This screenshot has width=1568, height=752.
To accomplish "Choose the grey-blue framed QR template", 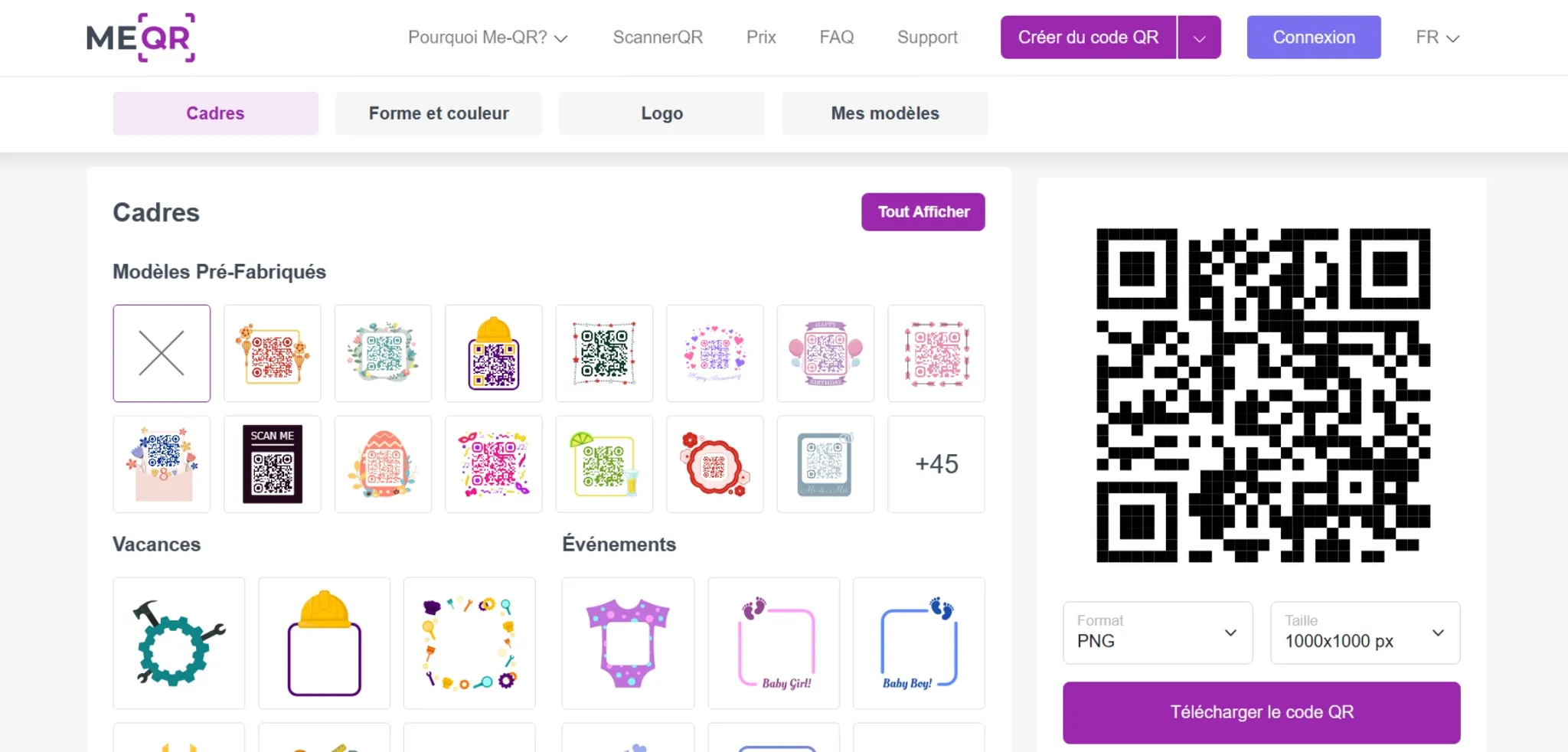I will pos(825,464).
